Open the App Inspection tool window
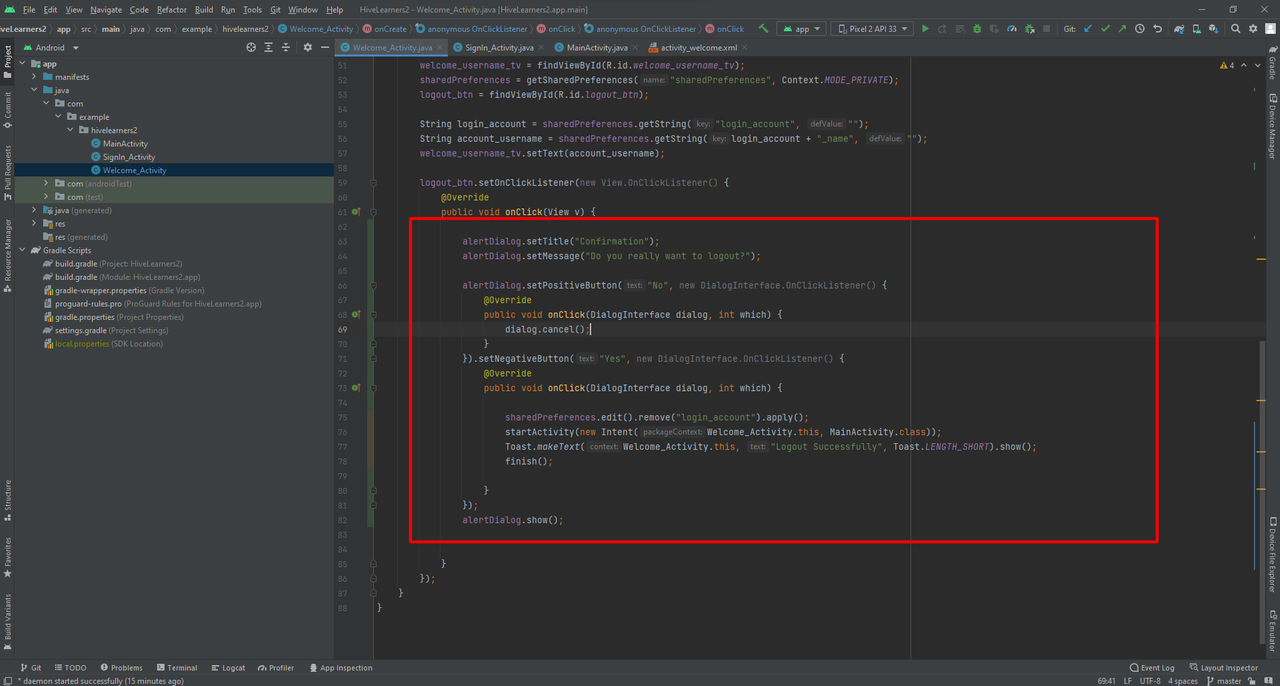Viewport: 1280px width, 686px height. tap(340, 668)
